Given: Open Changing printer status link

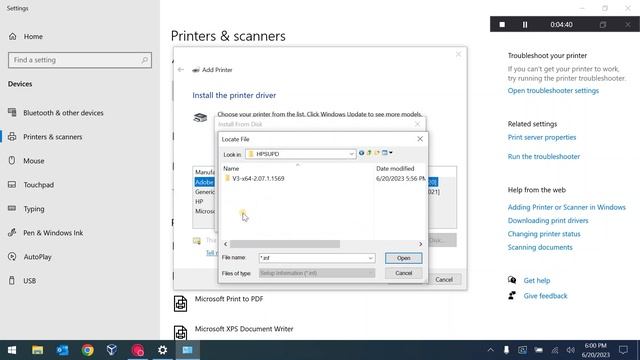Looking at the screenshot, I should pyautogui.click(x=544, y=234).
